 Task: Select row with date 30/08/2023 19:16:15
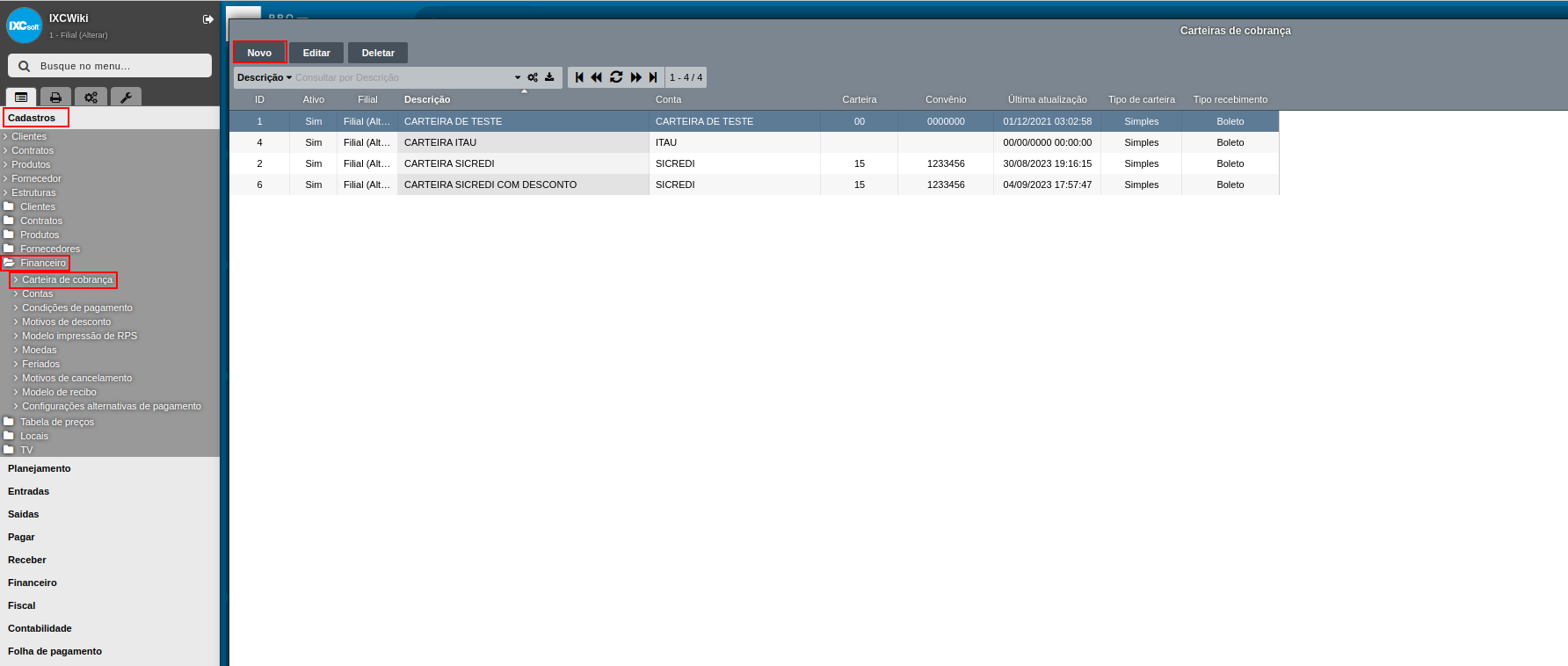754,163
